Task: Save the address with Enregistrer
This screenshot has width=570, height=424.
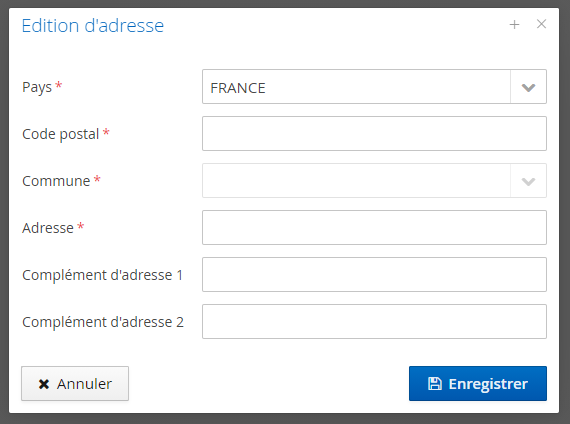Action: [x=478, y=384]
